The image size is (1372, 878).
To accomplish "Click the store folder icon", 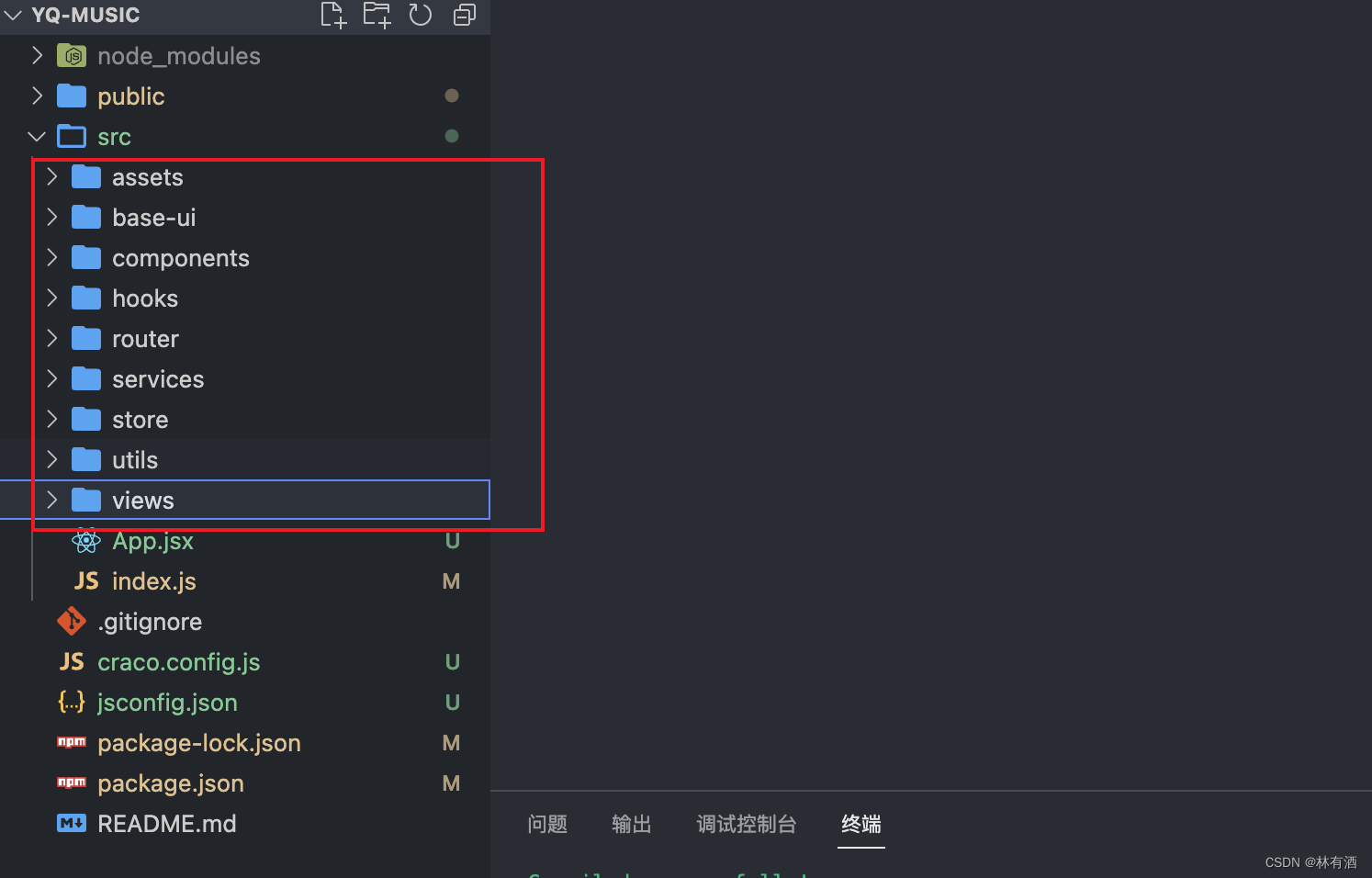I will point(86,419).
